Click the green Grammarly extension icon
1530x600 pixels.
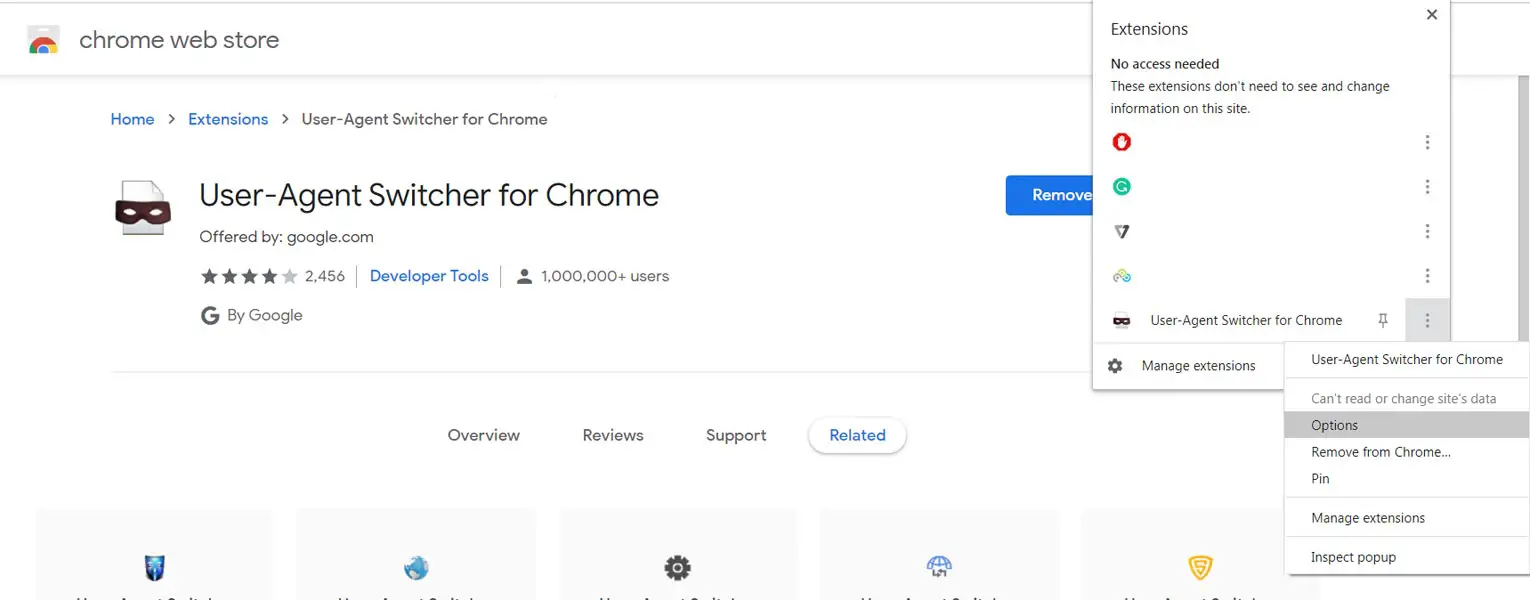pos(1122,187)
